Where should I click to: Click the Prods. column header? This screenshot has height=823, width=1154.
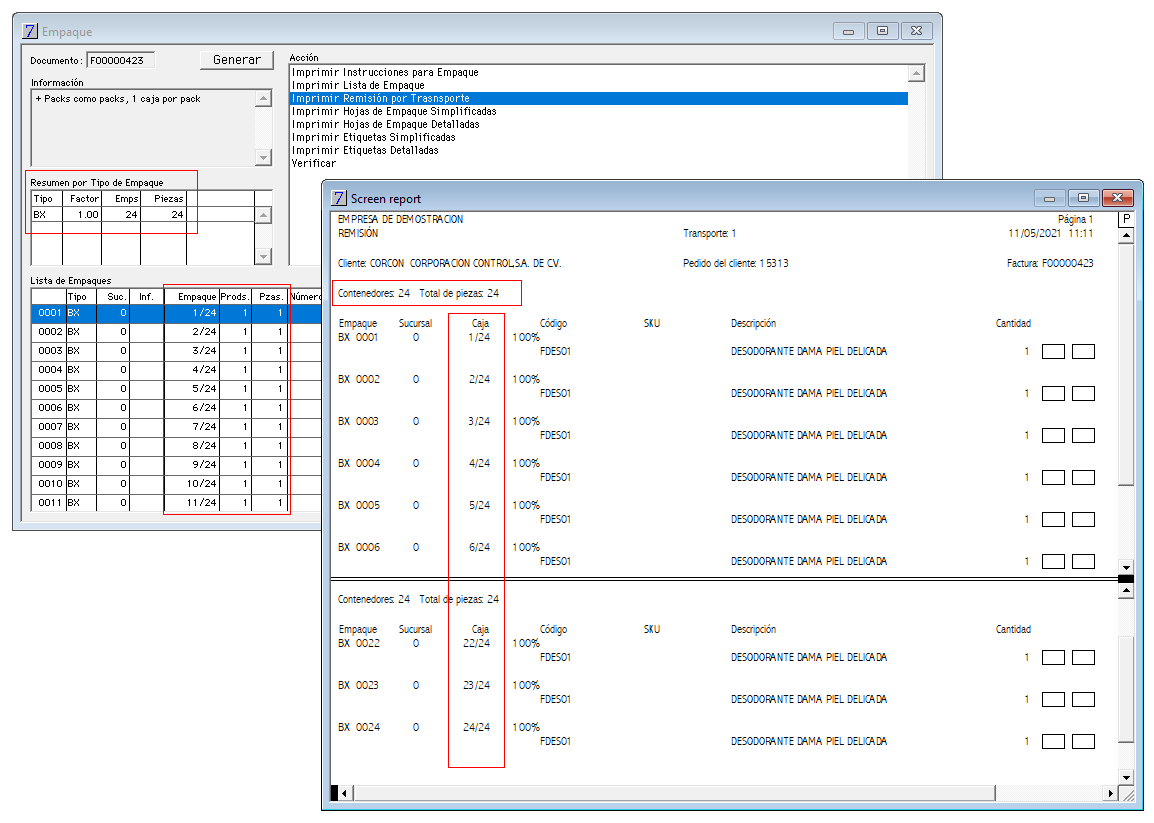(x=235, y=297)
